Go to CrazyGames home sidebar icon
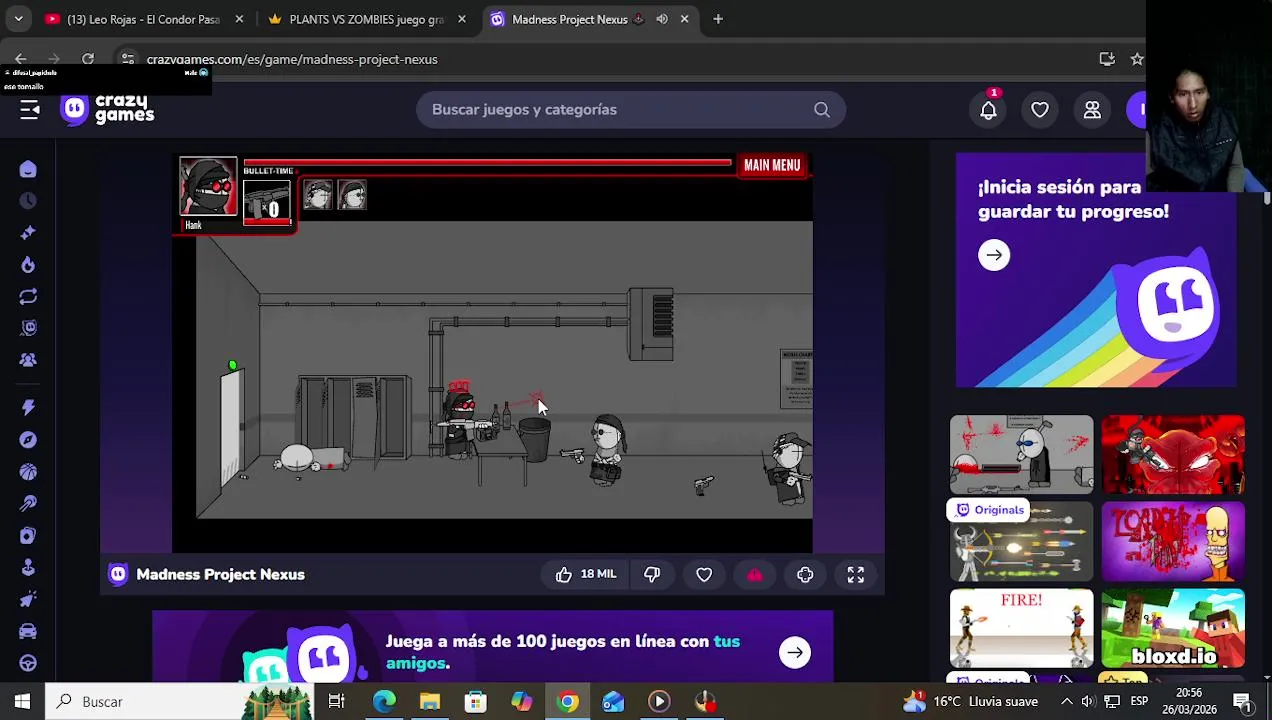 pos(28,169)
